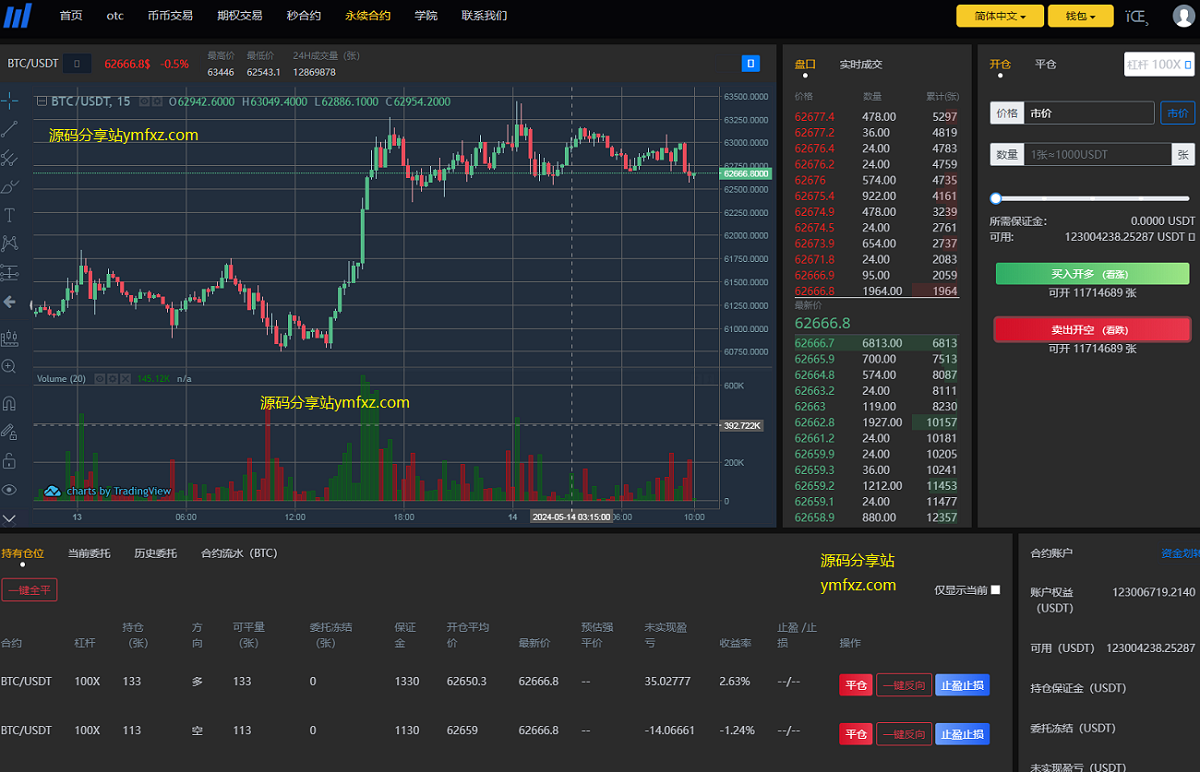Select the crosshair cursor tool
1200x772 pixels.
click(x=10, y=100)
